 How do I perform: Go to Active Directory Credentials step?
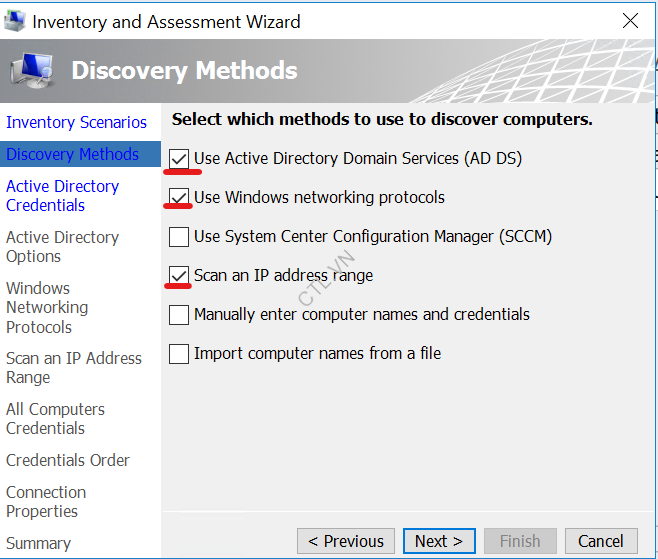point(63,196)
